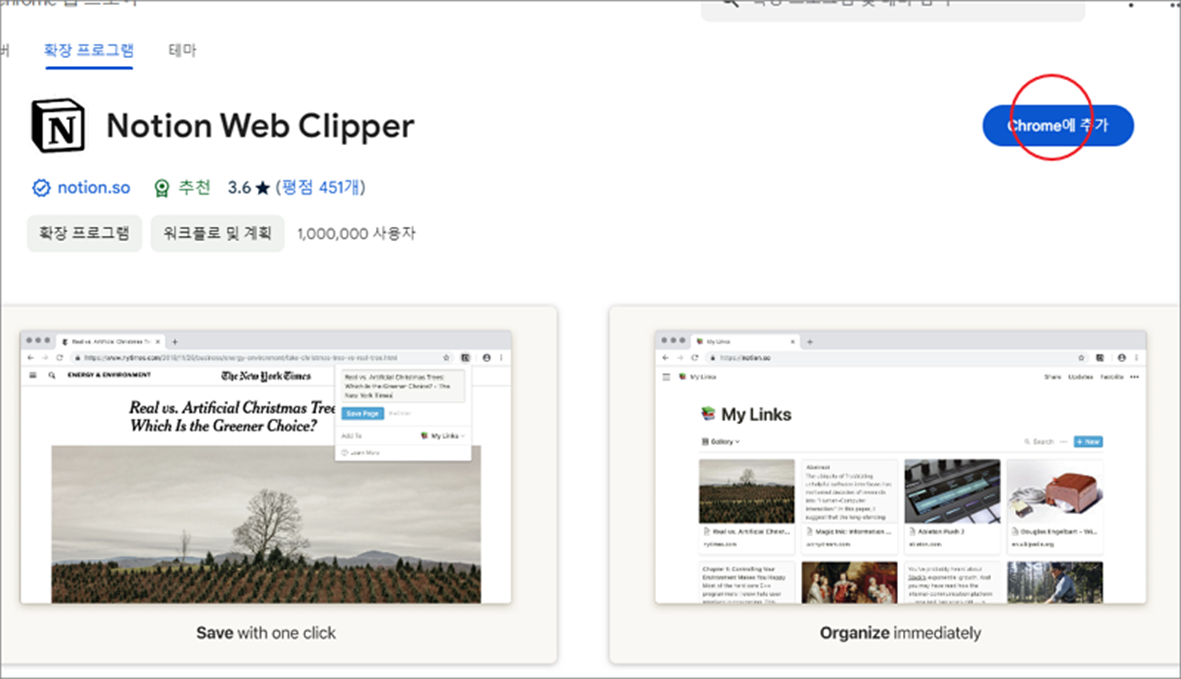Viewport: 1181px width, 679px height.
Task: Click the My Links heading in preview
Action: [x=756, y=415]
